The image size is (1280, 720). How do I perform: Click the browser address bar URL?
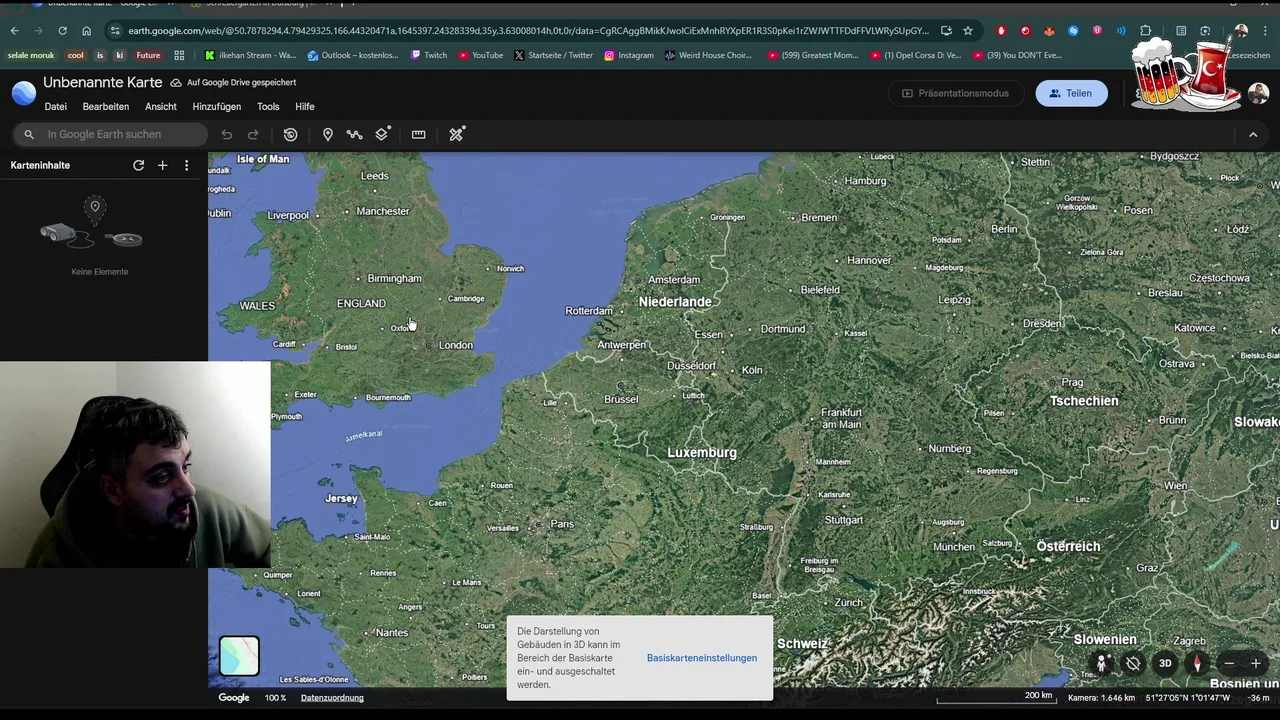pos(528,30)
